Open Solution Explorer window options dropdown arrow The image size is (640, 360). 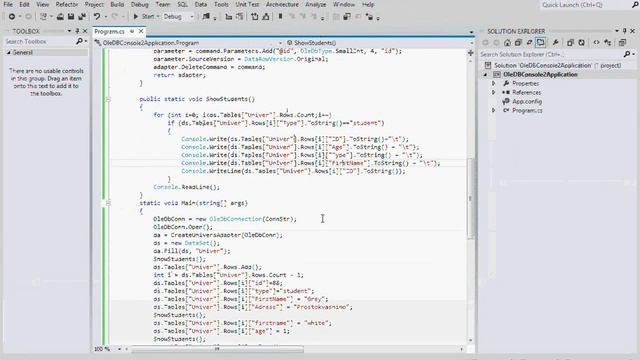coord(617,31)
